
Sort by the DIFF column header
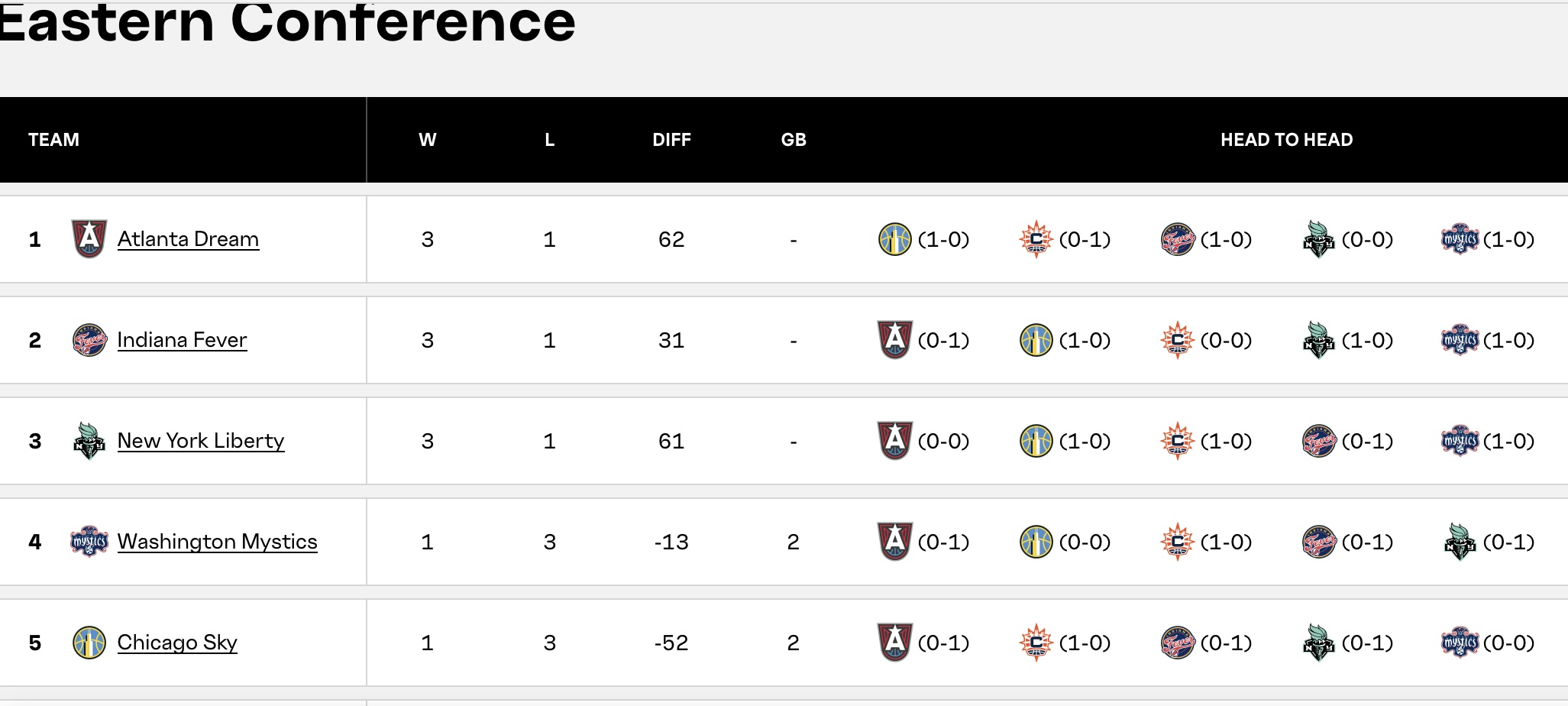click(x=671, y=140)
